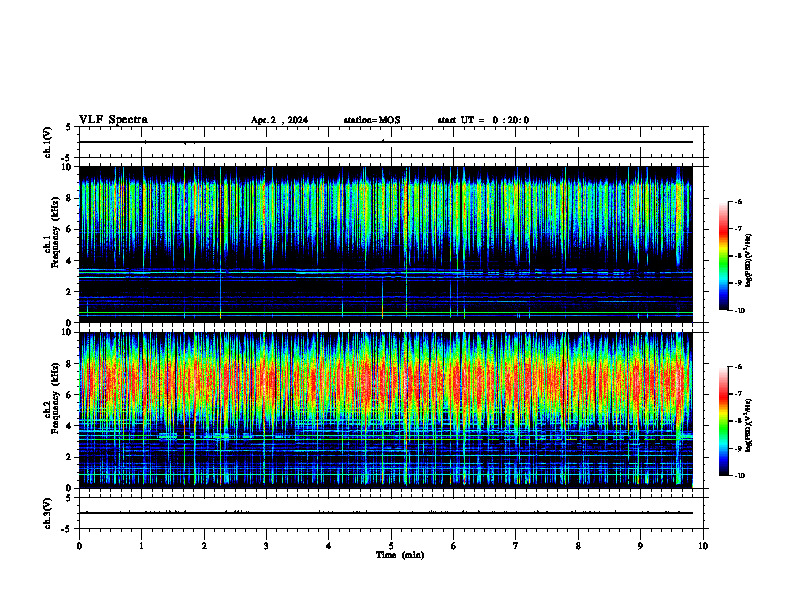Click the ch.3 voltage waveform trace
Viewport: 792px width, 612px height.
coord(386,513)
